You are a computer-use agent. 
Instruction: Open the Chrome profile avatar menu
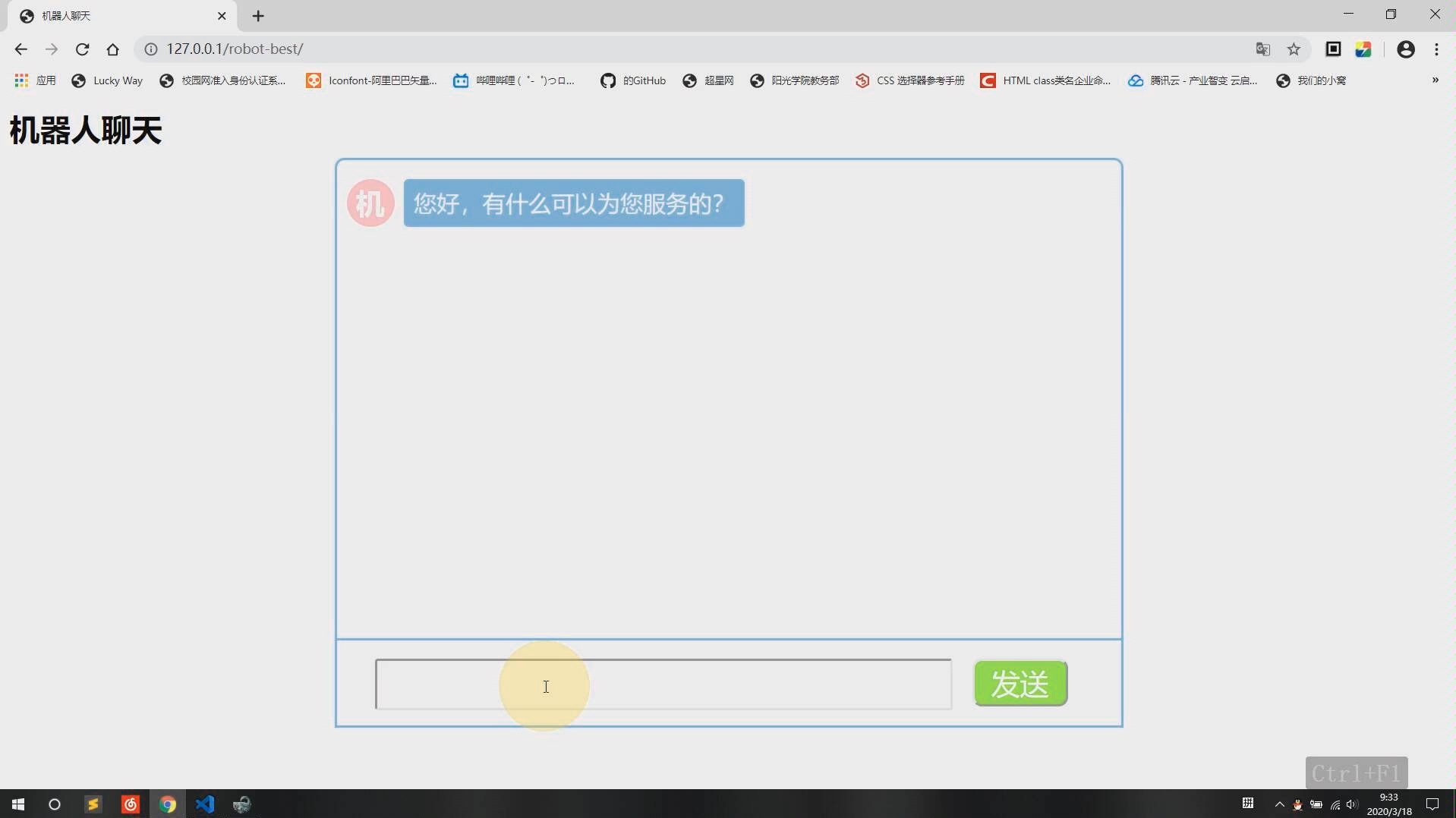(x=1406, y=49)
